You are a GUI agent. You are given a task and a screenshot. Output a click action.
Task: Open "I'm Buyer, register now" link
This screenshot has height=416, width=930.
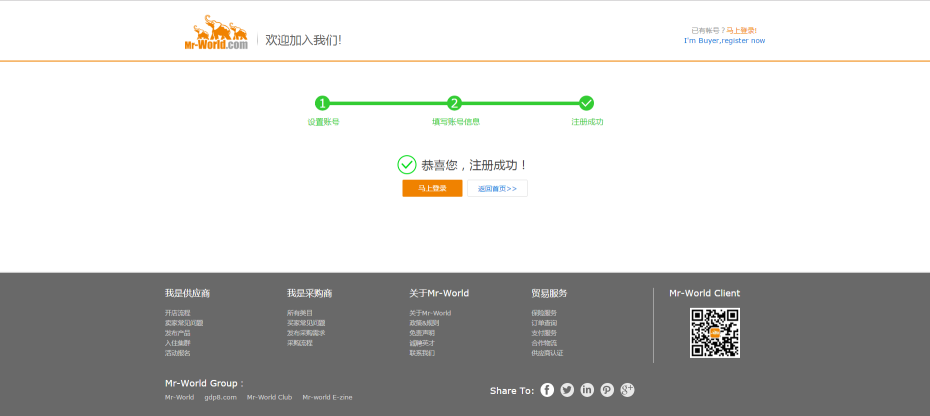click(x=724, y=41)
